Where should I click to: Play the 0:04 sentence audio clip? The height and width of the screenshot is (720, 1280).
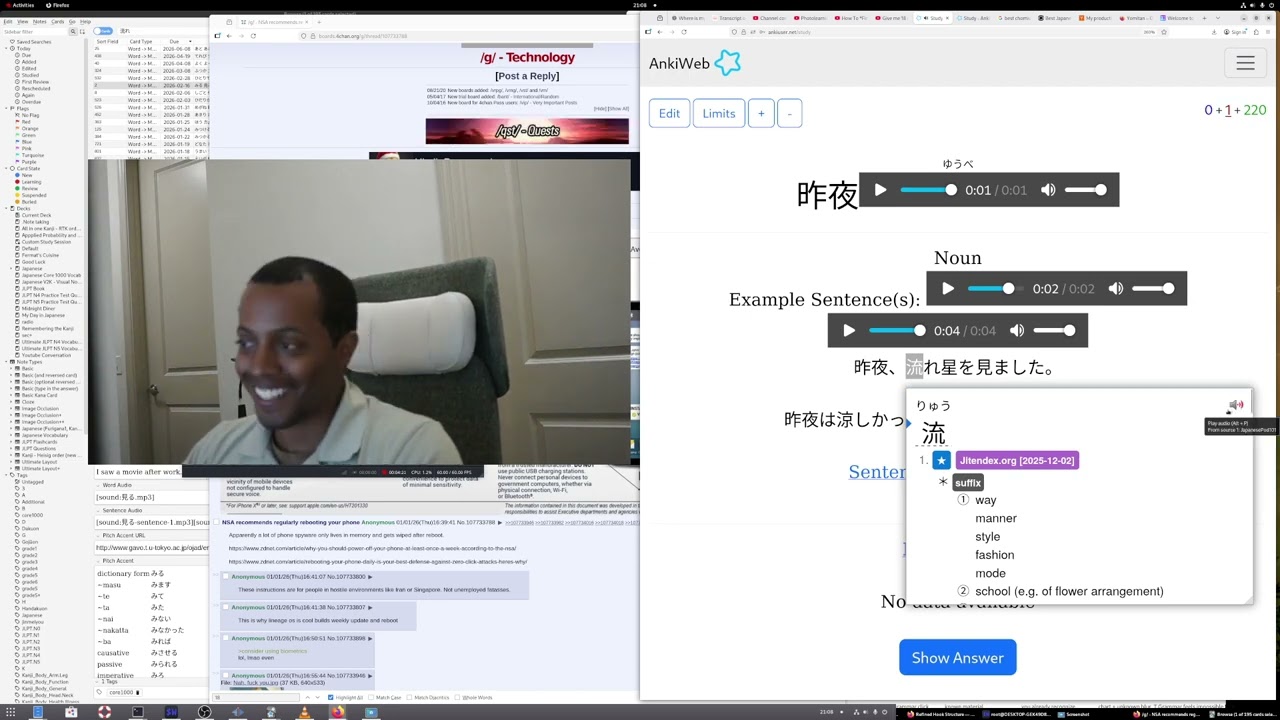click(x=849, y=330)
